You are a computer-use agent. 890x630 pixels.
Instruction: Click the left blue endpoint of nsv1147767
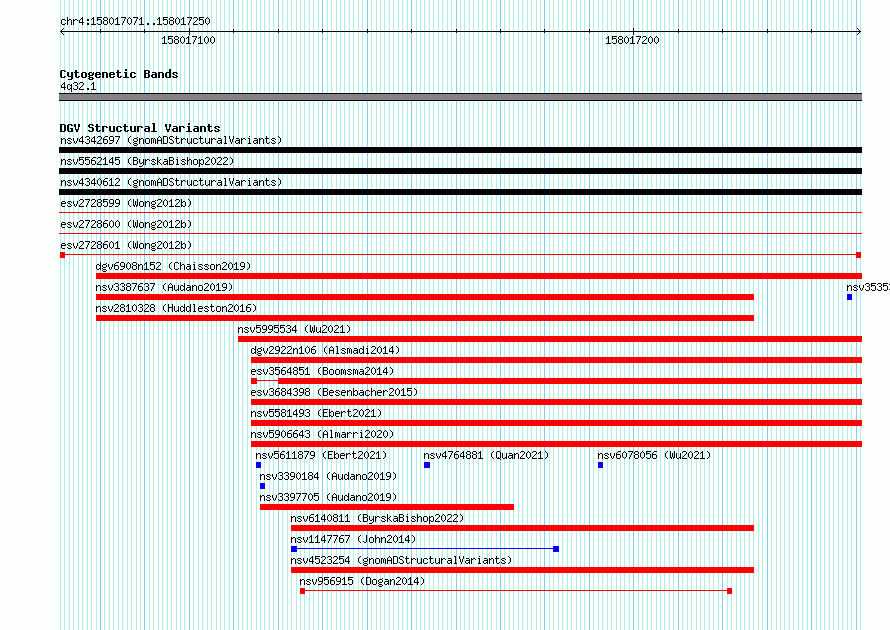point(294,549)
